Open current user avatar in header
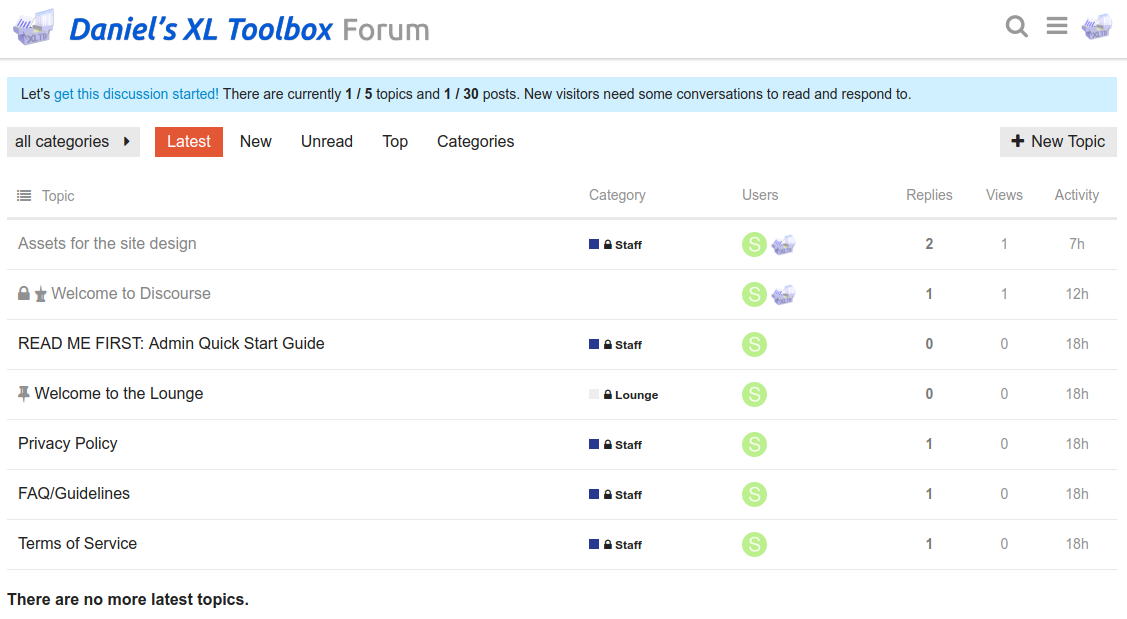1127x619 pixels. 1097,27
